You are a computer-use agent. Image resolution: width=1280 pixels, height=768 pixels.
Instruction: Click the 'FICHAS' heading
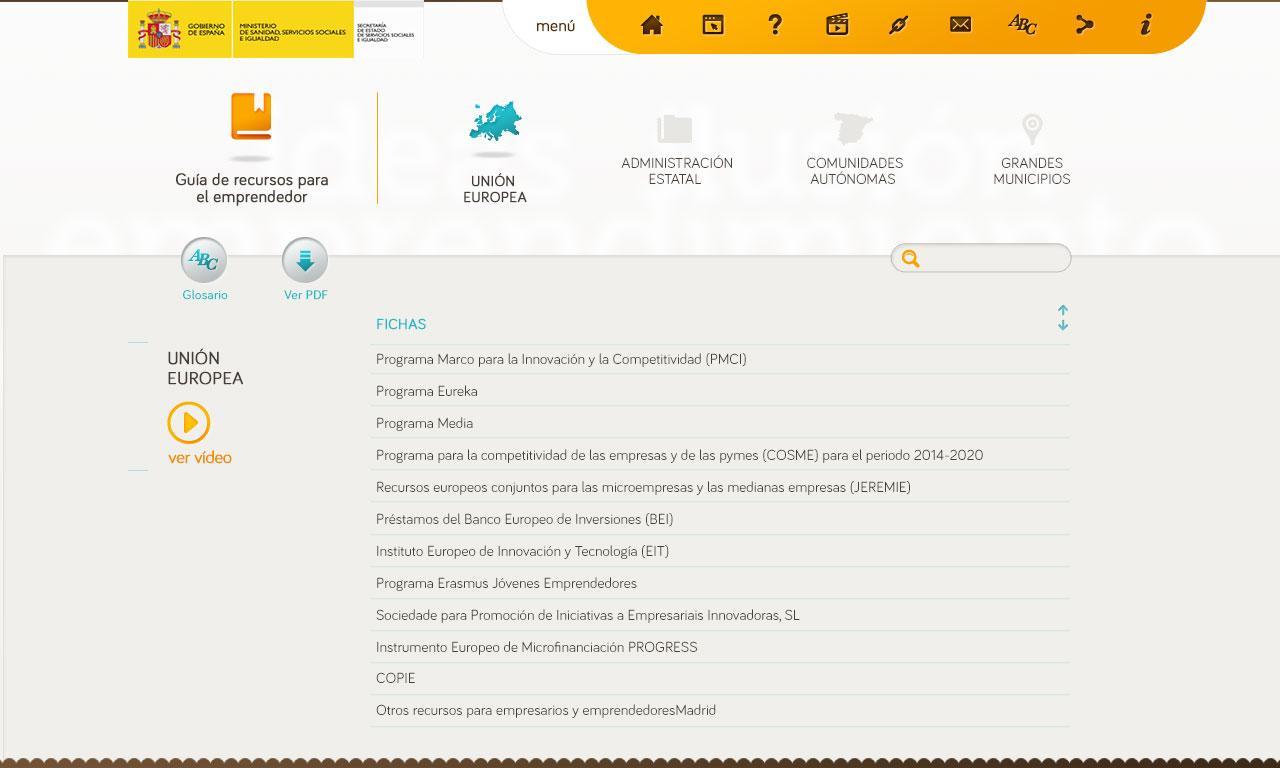point(401,324)
